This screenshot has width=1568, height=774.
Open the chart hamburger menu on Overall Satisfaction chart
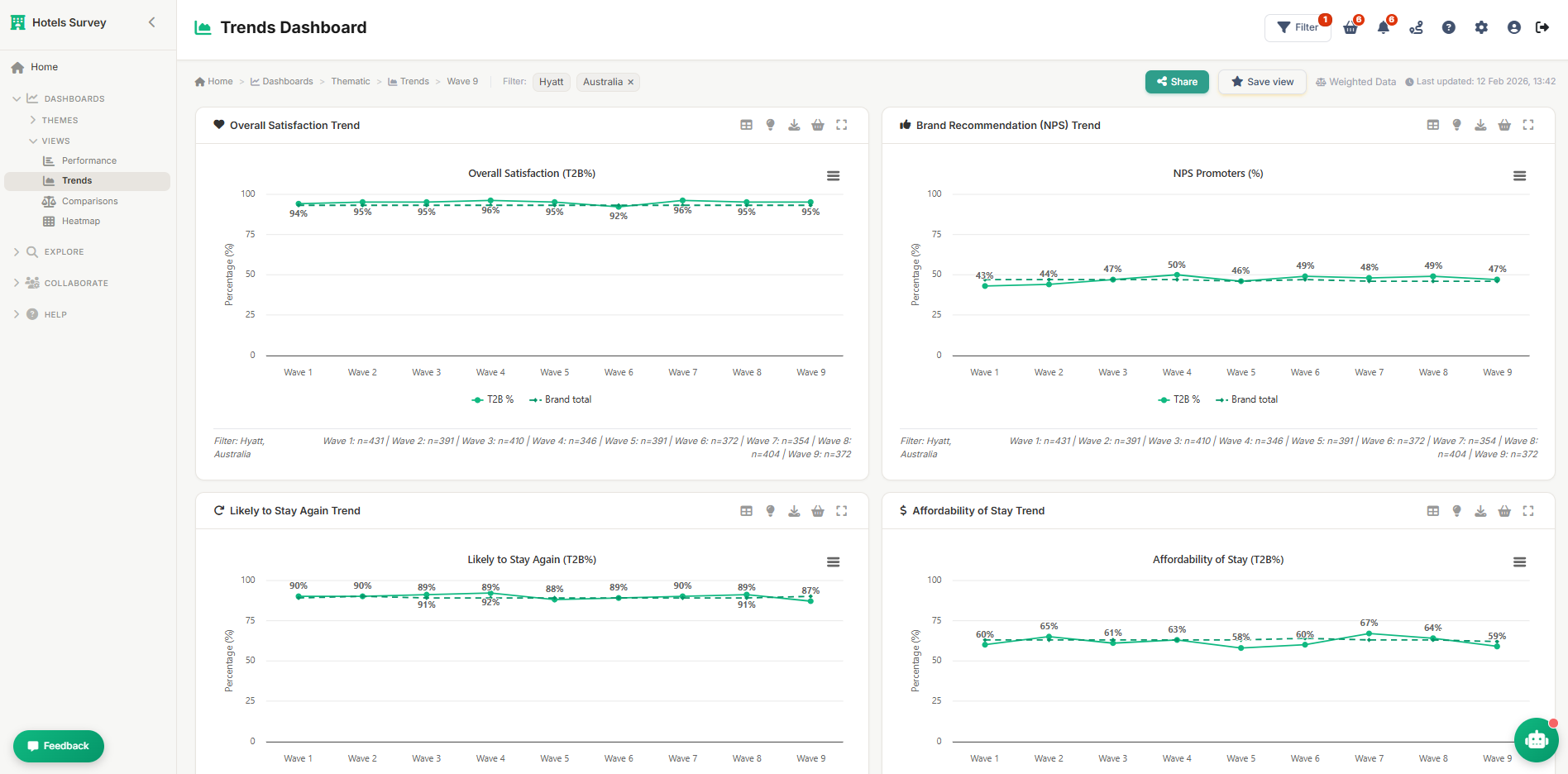[x=833, y=175]
